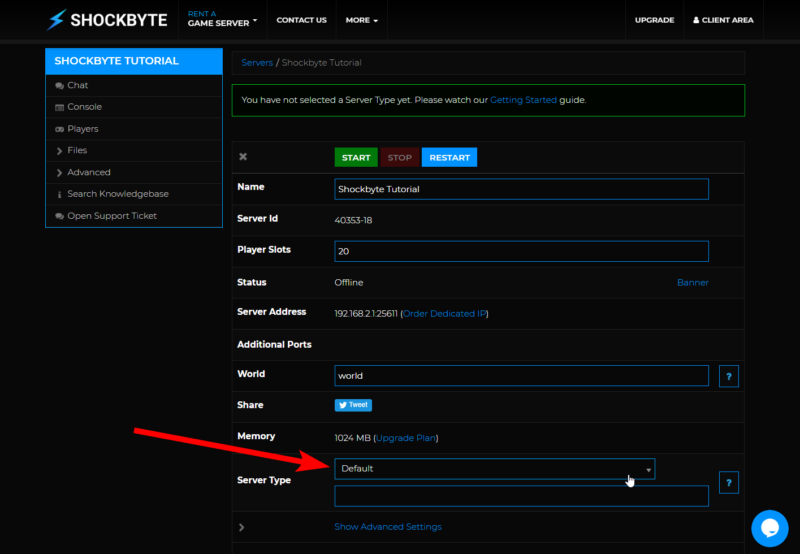The width and height of the screenshot is (800, 554).
Task: Click the Client Area user icon
Action: pos(696,20)
